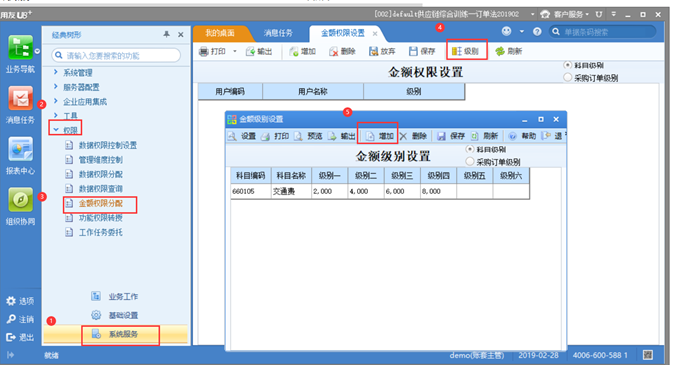
Task: Open dropdown arrow beside smiley icon
Action: pyautogui.click(x=522, y=31)
